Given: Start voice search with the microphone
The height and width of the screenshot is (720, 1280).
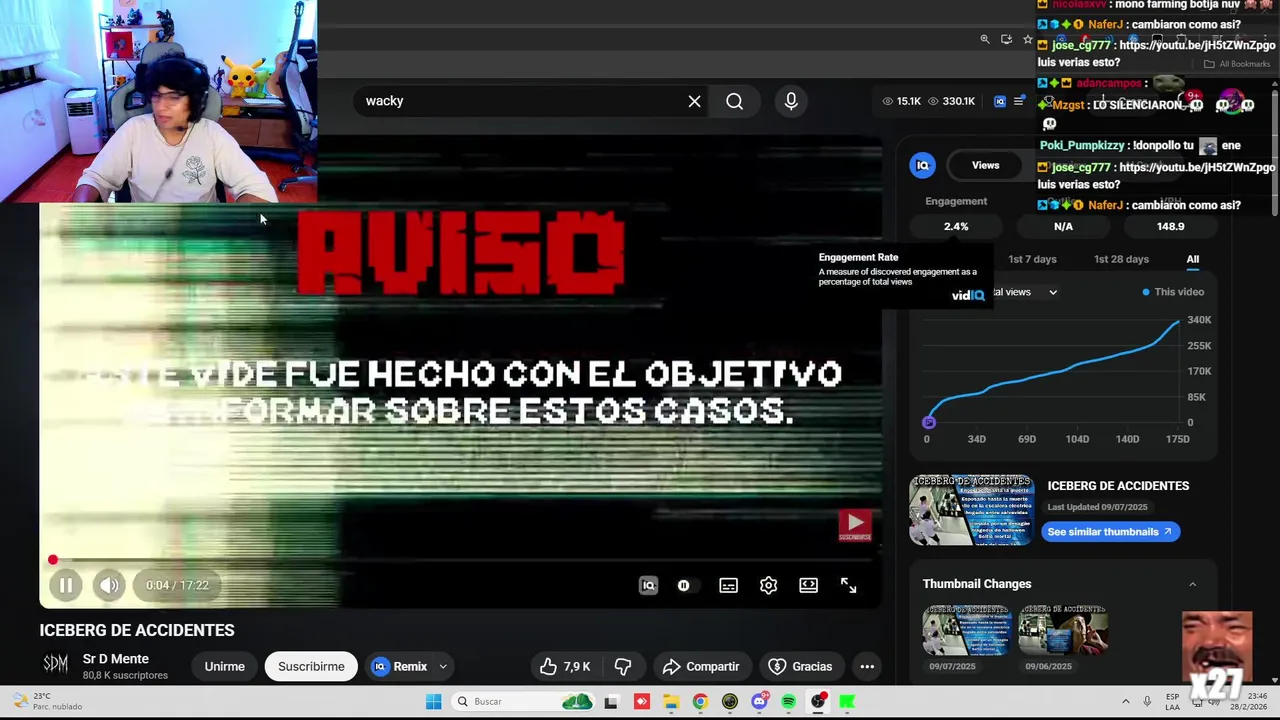Looking at the screenshot, I should pyautogui.click(x=791, y=101).
